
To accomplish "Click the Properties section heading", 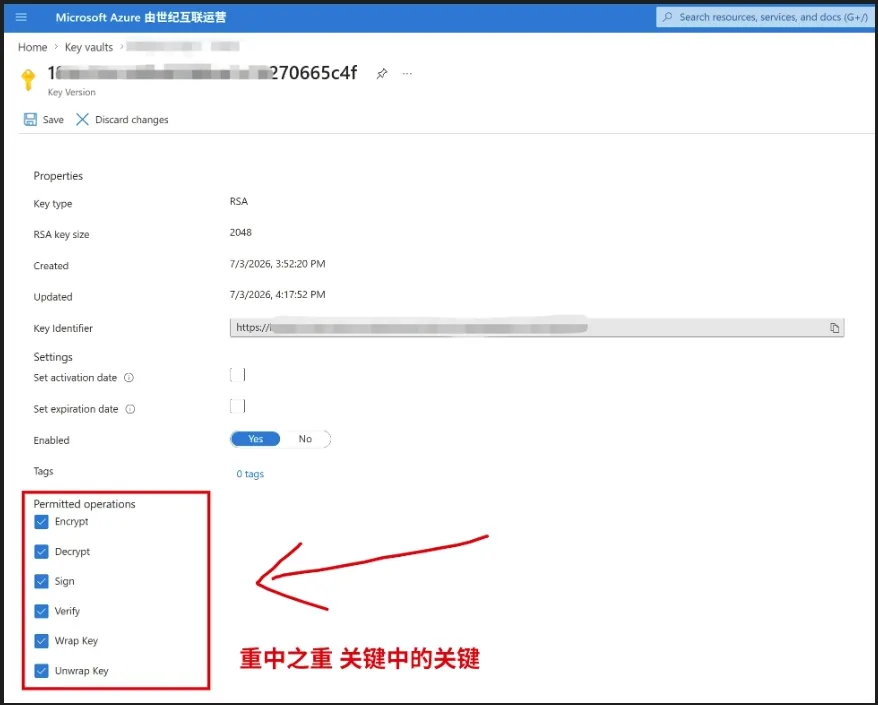I will pyautogui.click(x=58, y=176).
